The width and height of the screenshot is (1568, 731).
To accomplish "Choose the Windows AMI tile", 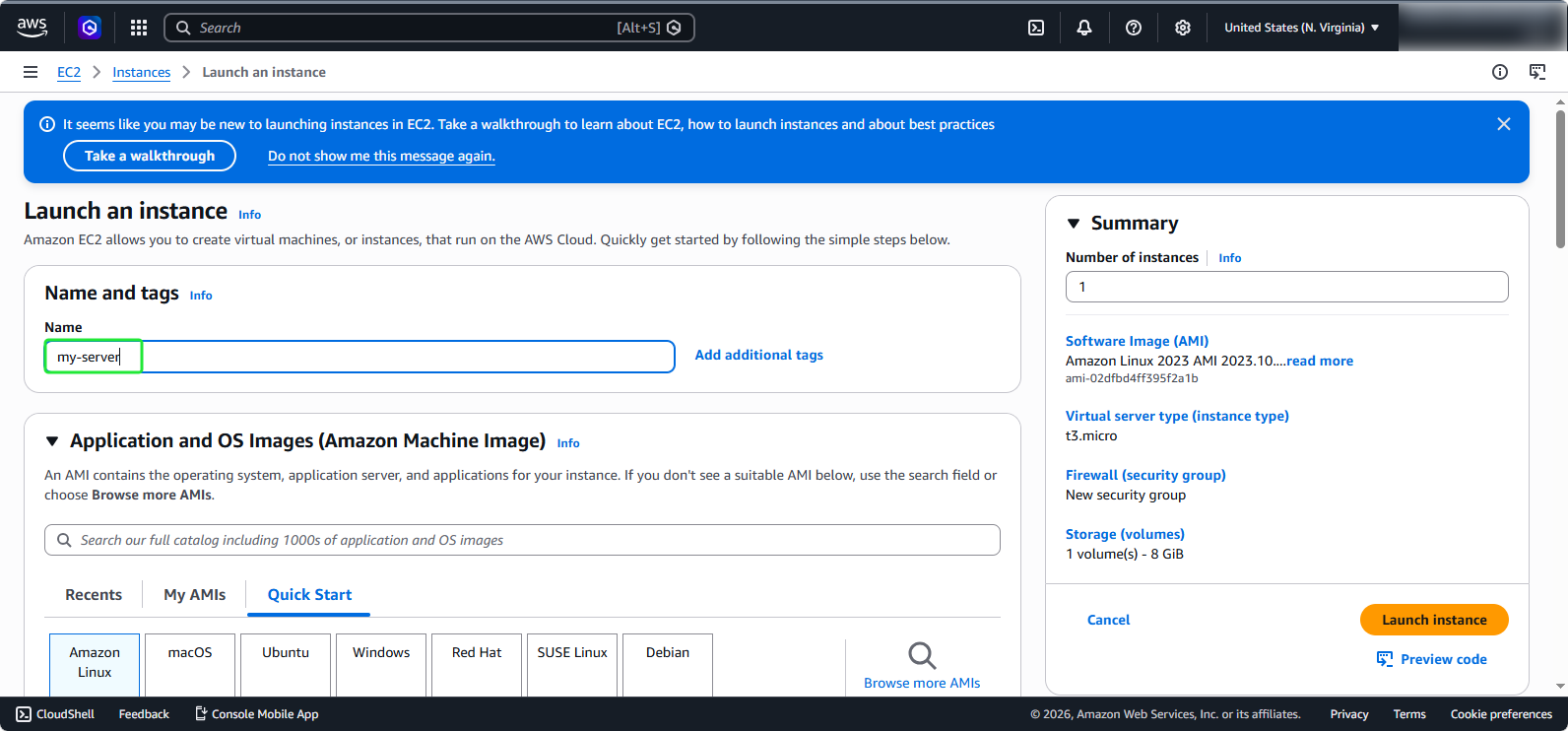I will 381,664.
